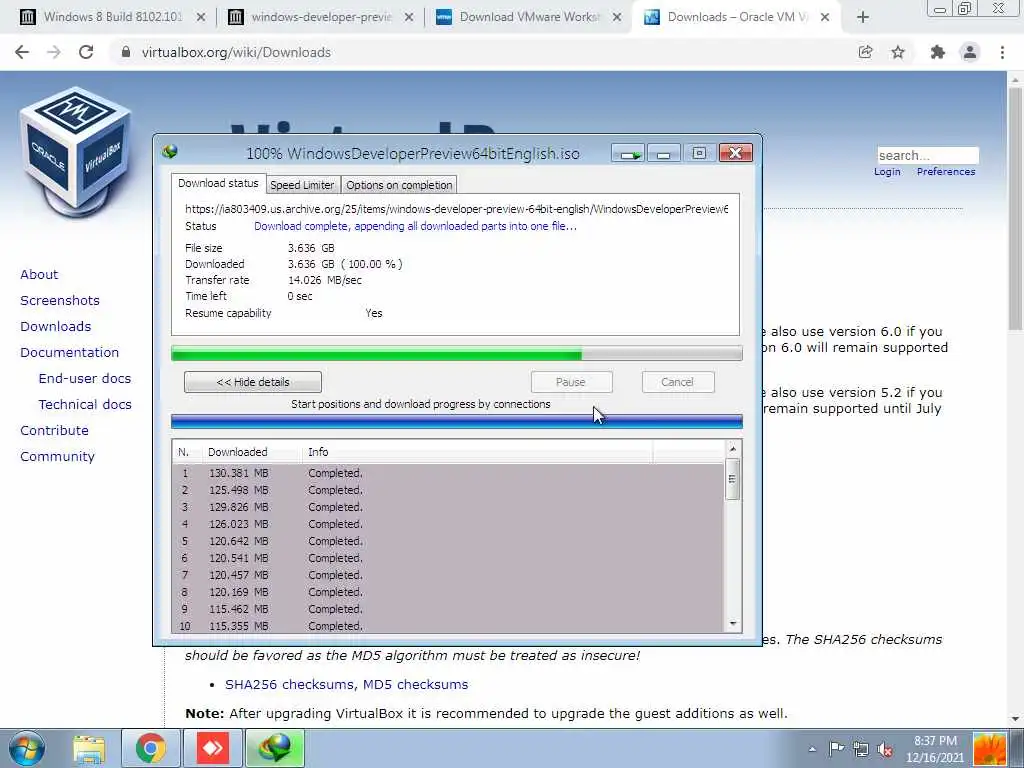
Task: Open the Contribute sidebar link
Action: coord(54,431)
